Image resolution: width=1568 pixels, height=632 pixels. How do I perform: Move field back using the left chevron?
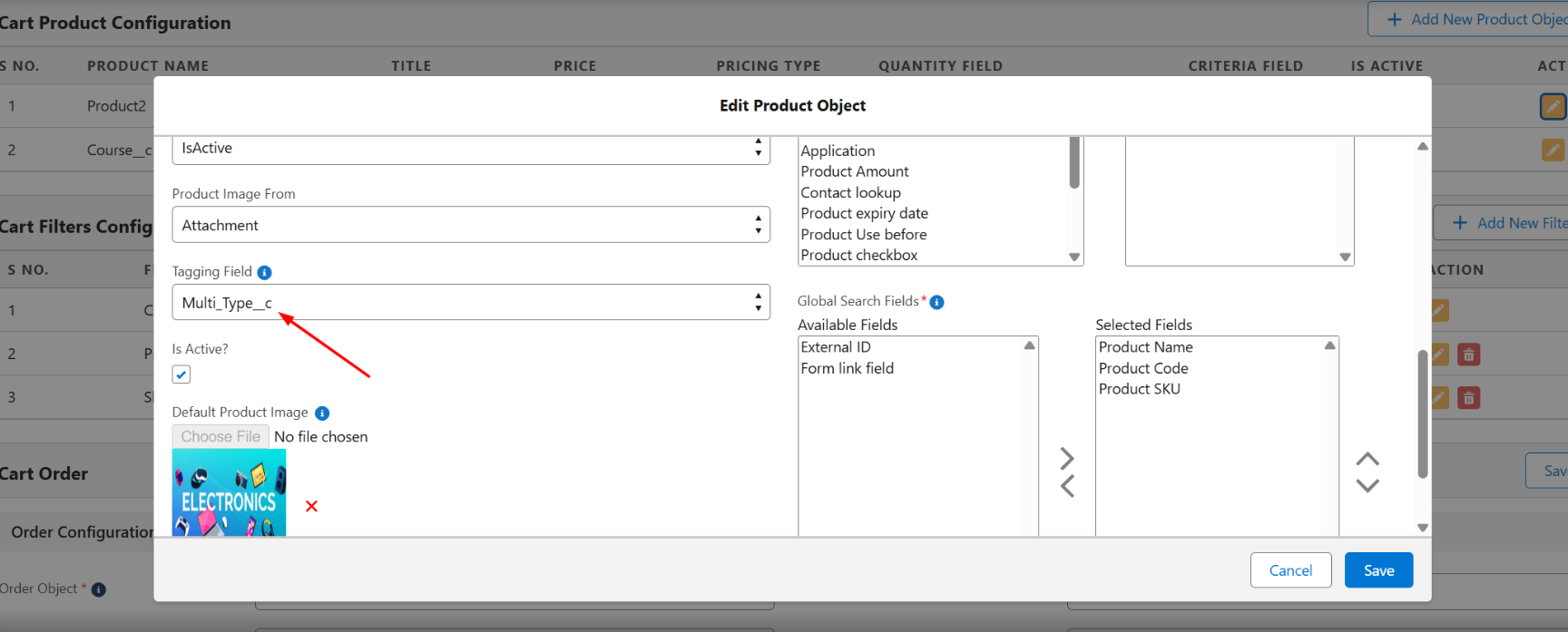tap(1067, 487)
